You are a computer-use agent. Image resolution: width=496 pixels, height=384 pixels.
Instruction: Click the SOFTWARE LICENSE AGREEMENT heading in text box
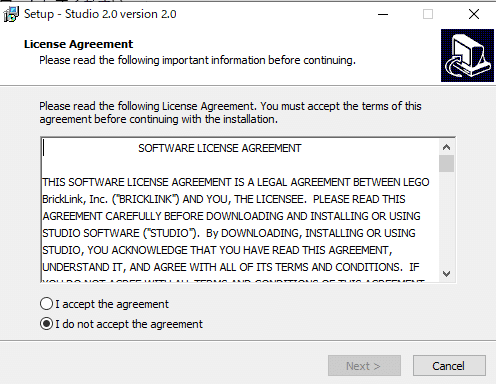(x=220, y=148)
